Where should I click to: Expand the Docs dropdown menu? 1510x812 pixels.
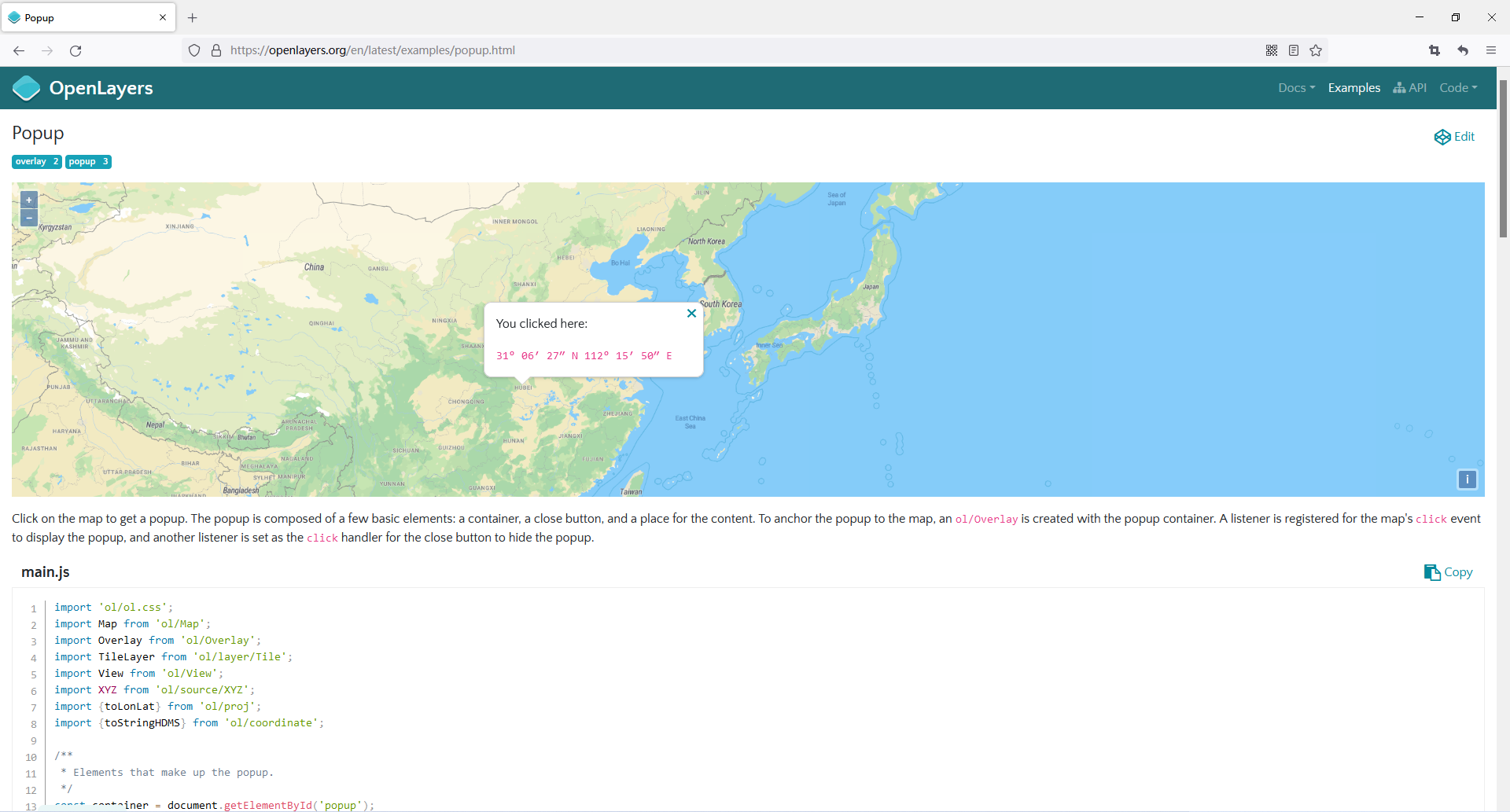click(x=1296, y=88)
